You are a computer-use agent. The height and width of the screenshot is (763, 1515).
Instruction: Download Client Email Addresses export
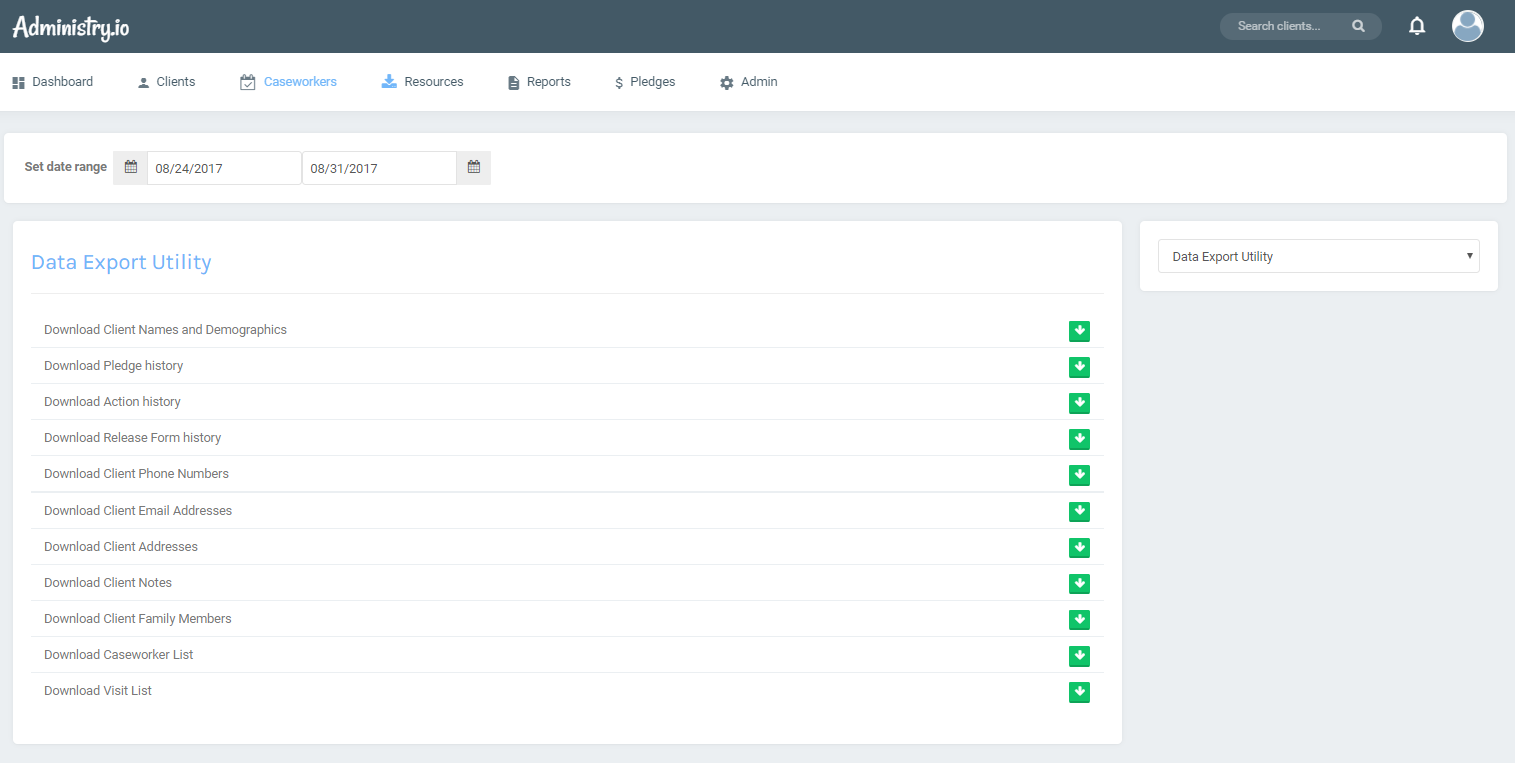coord(1079,511)
